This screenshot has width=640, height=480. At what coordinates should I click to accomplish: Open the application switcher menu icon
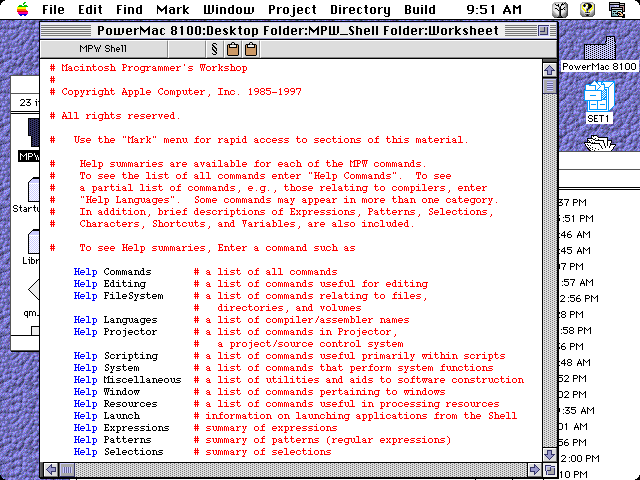coord(616,9)
